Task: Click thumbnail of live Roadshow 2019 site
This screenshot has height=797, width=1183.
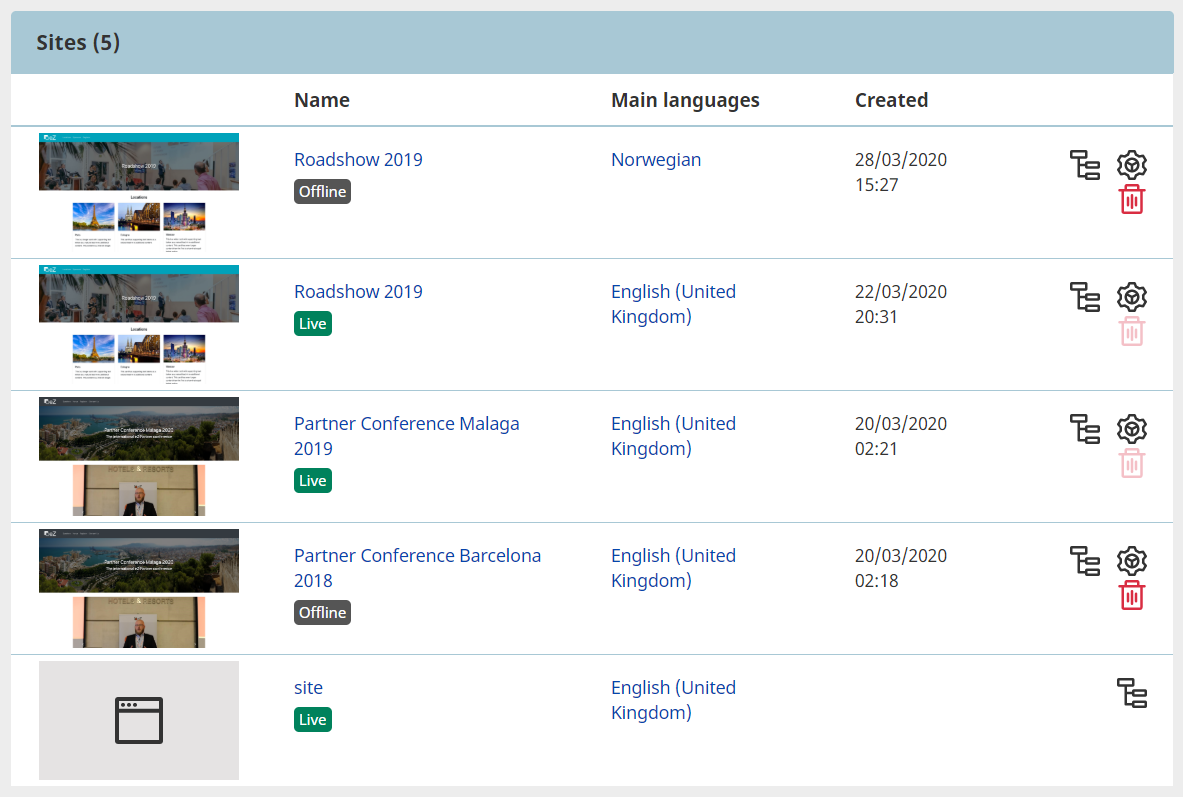Action: (x=139, y=325)
